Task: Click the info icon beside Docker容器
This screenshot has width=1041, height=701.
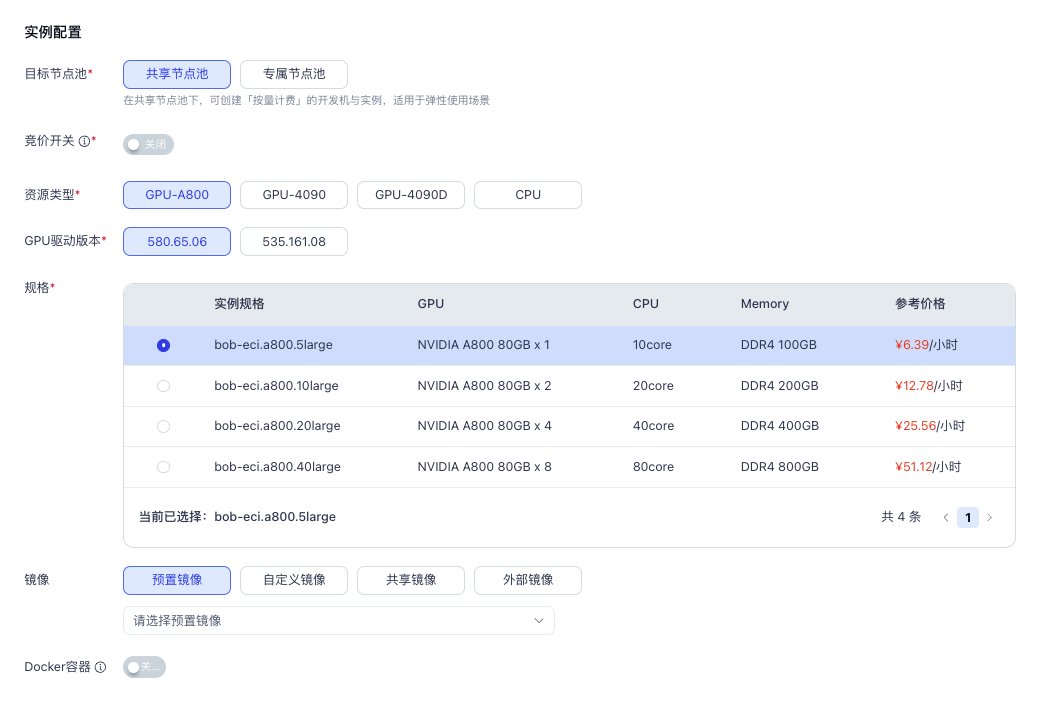Action: [100, 667]
